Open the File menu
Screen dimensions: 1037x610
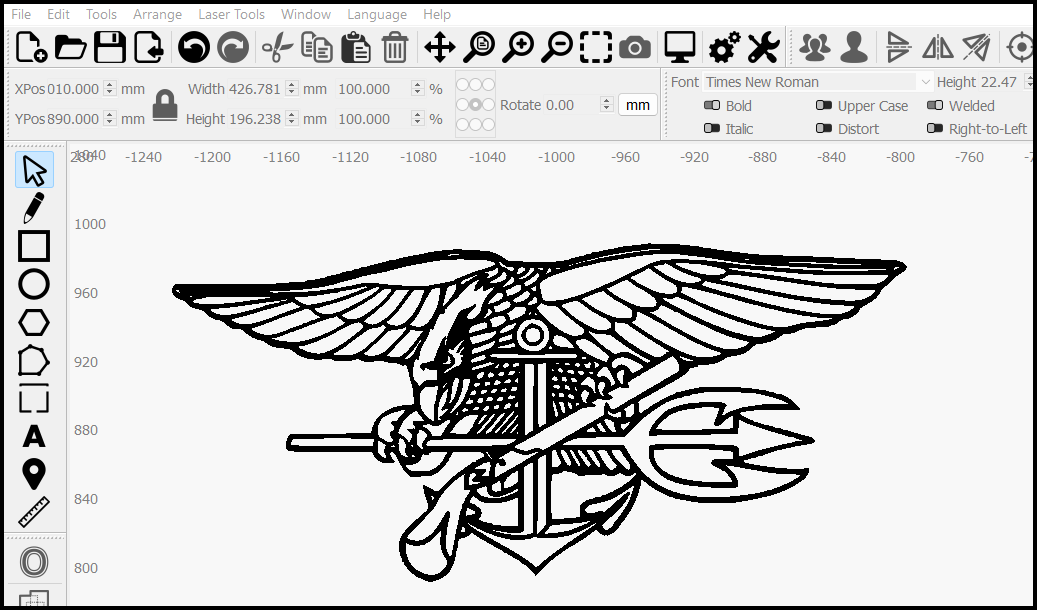[x=21, y=14]
